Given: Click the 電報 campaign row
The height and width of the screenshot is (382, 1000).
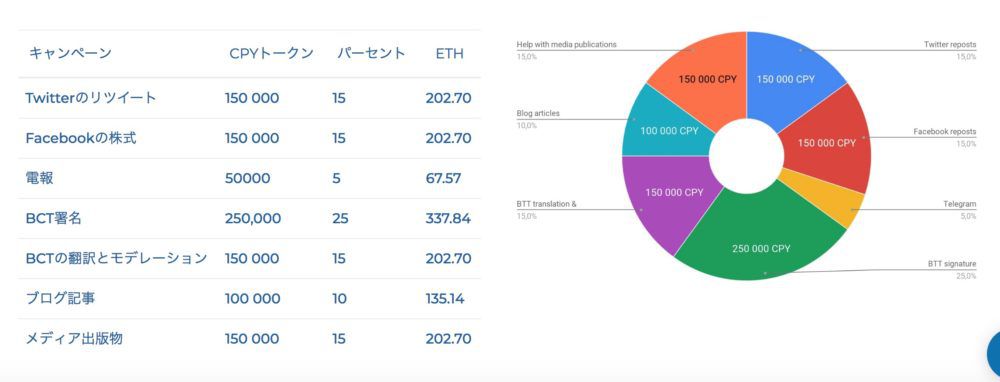Looking at the screenshot, I should pos(249,179).
